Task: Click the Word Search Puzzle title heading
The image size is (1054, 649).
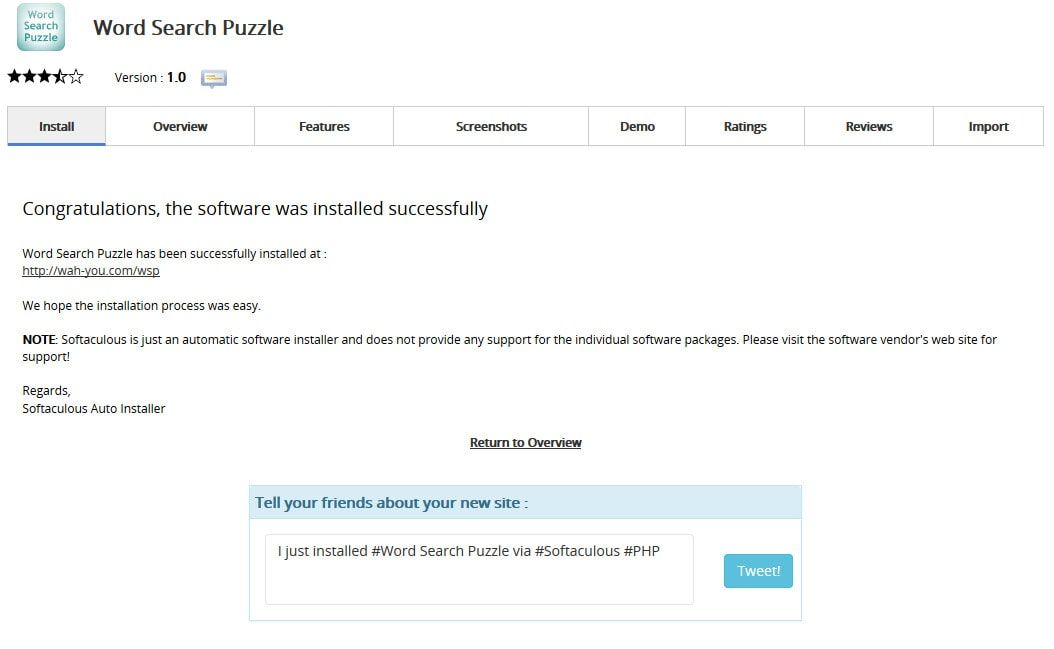Action: coord(188,28)
